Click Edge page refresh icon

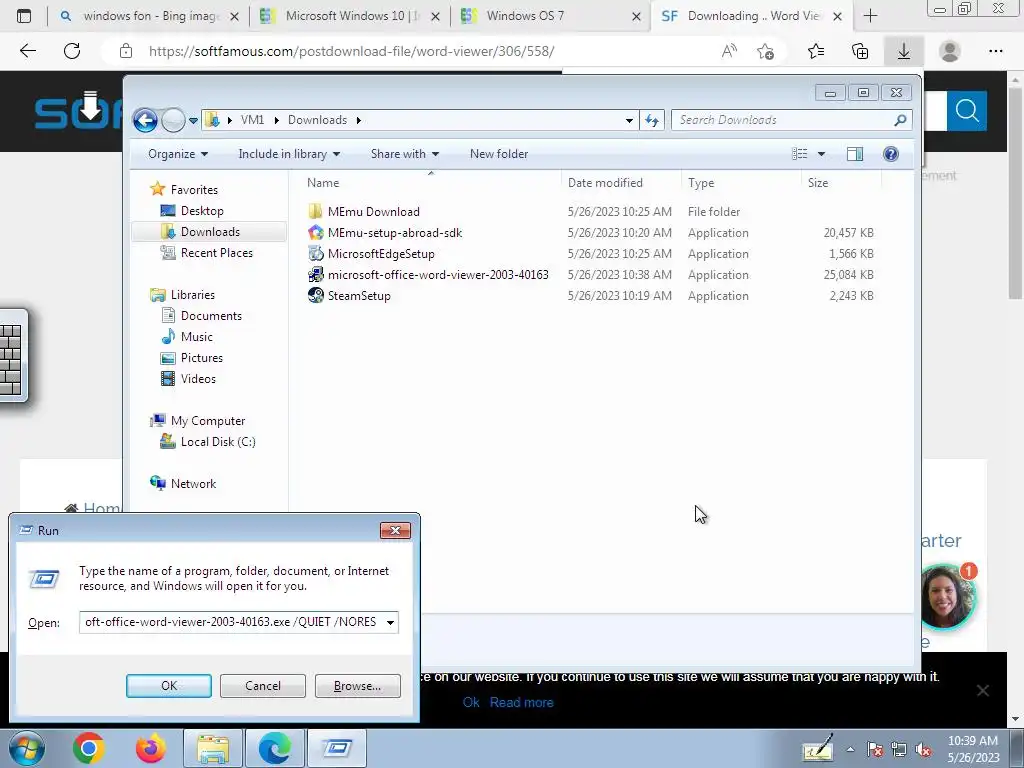pyautogui.click(x=72, y=51)
